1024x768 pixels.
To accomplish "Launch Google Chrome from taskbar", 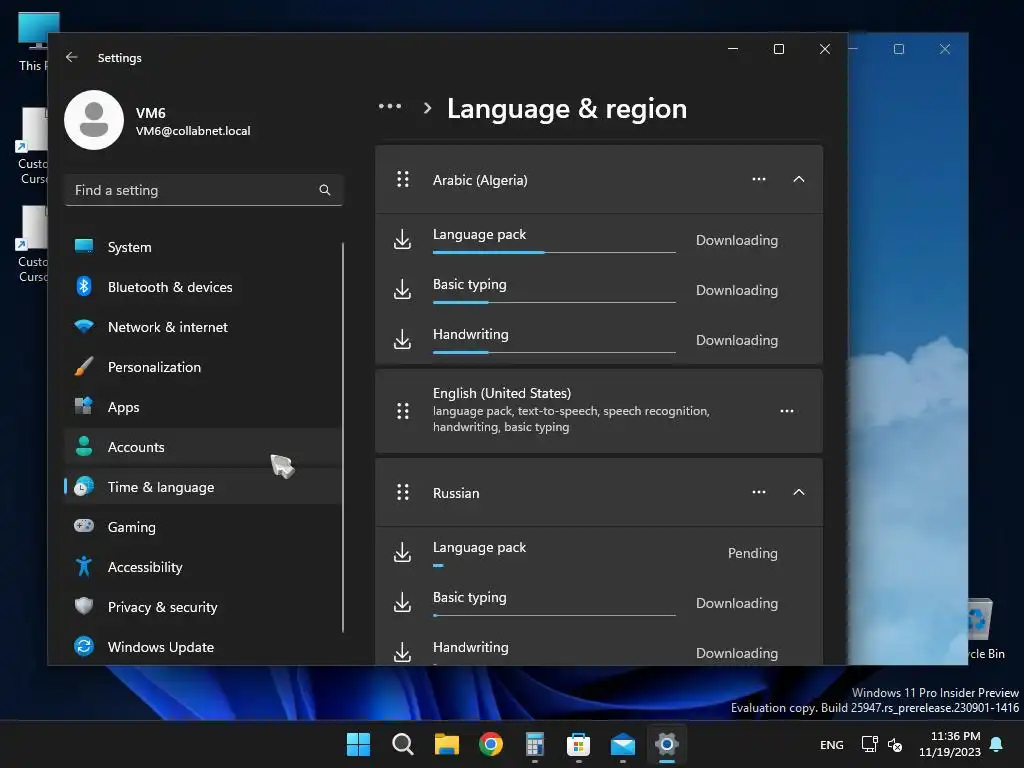I will [x=490, y=744].
